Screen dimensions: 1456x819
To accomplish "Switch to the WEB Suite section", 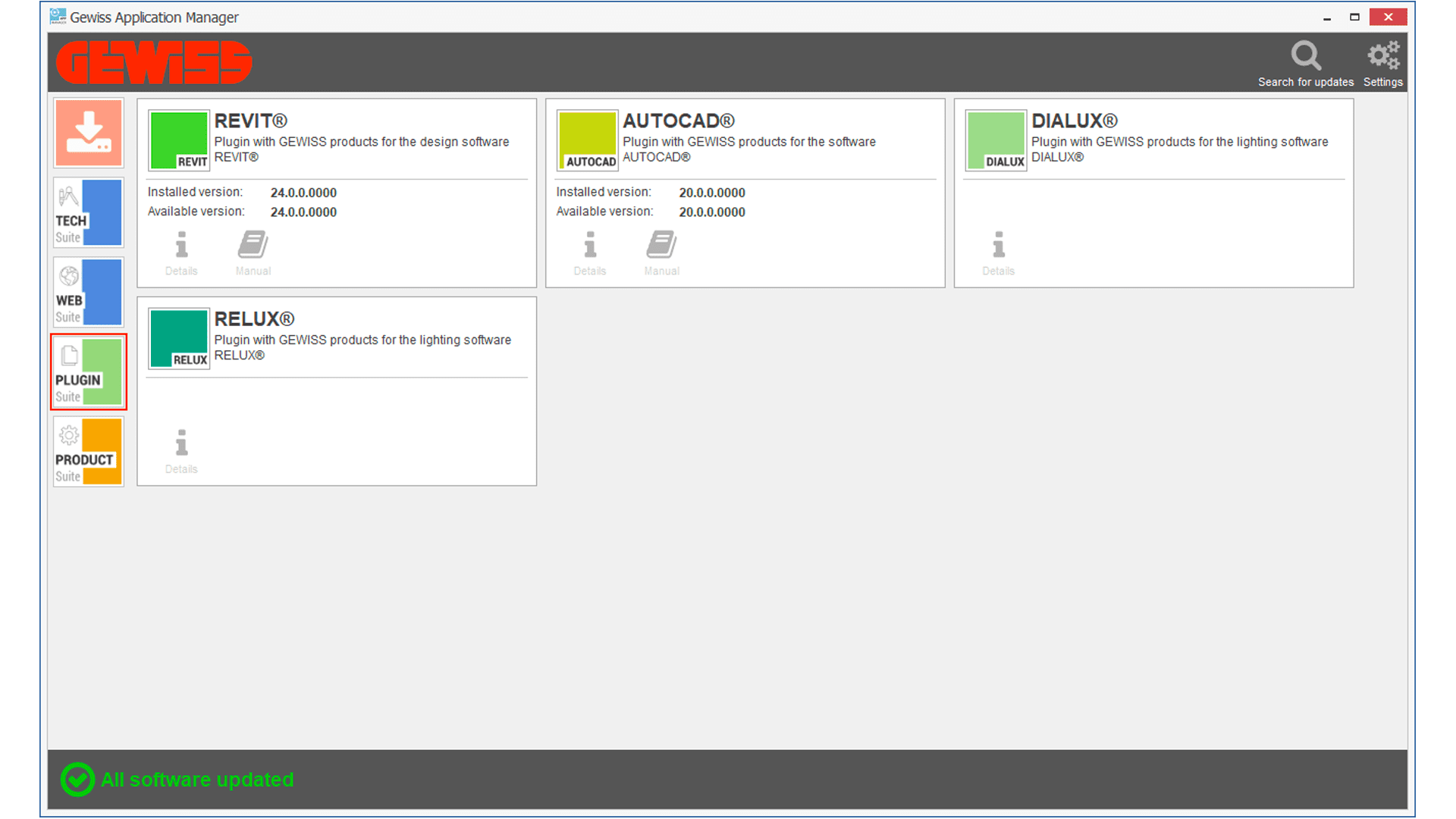I will (89, 292).
